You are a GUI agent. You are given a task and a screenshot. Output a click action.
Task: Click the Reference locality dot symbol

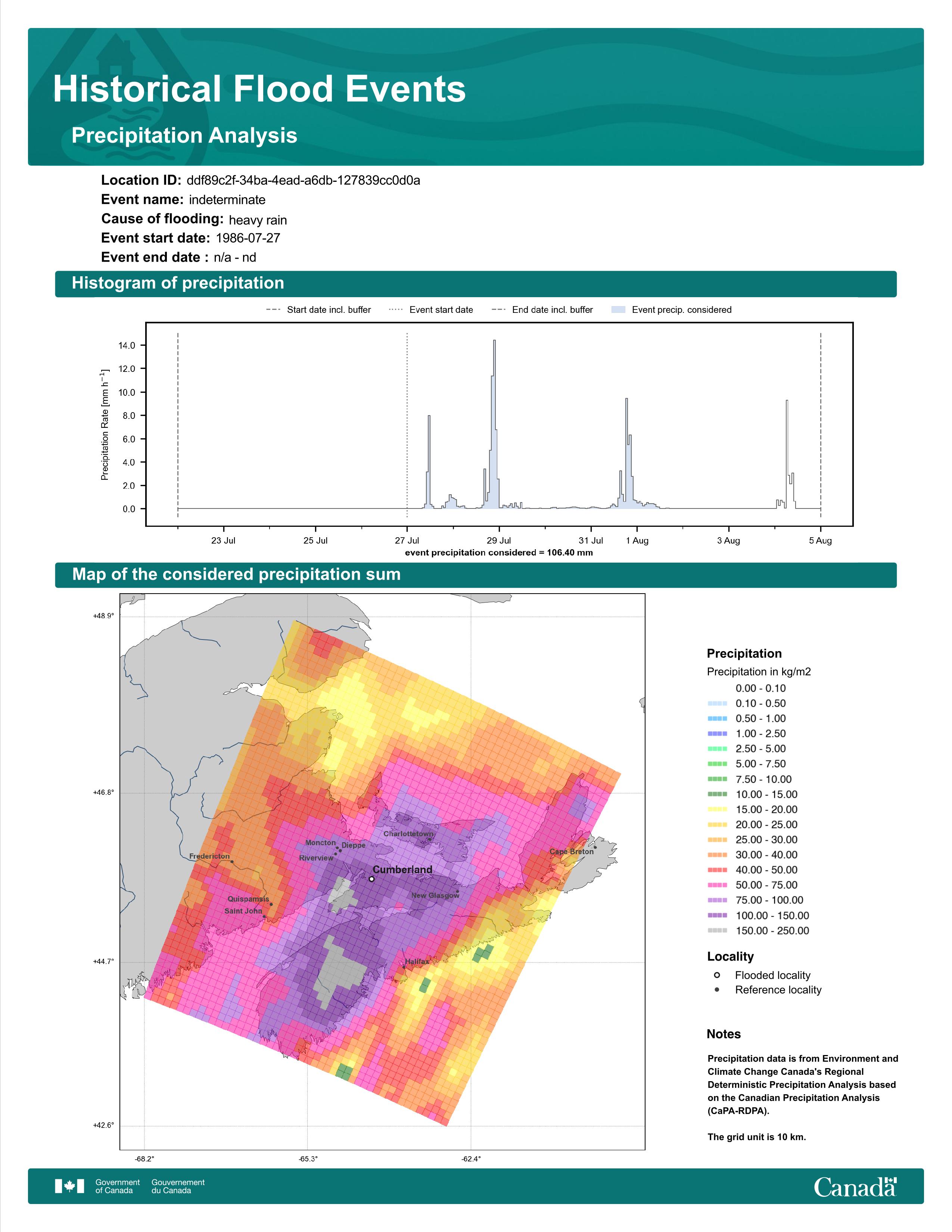pyautogui.click(x=717, y=989)
